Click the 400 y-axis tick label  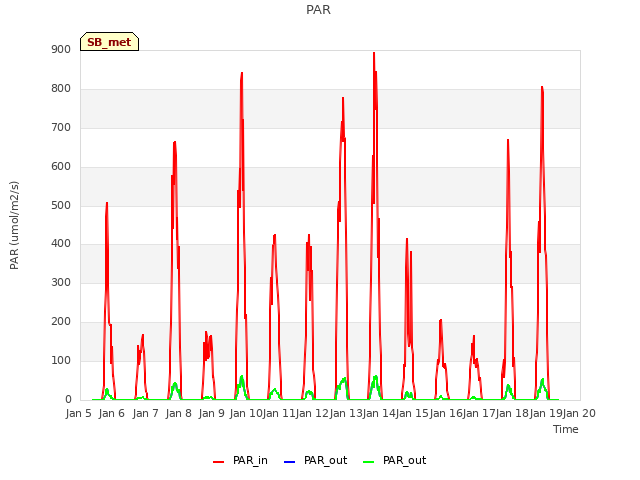tap(61, 244)
